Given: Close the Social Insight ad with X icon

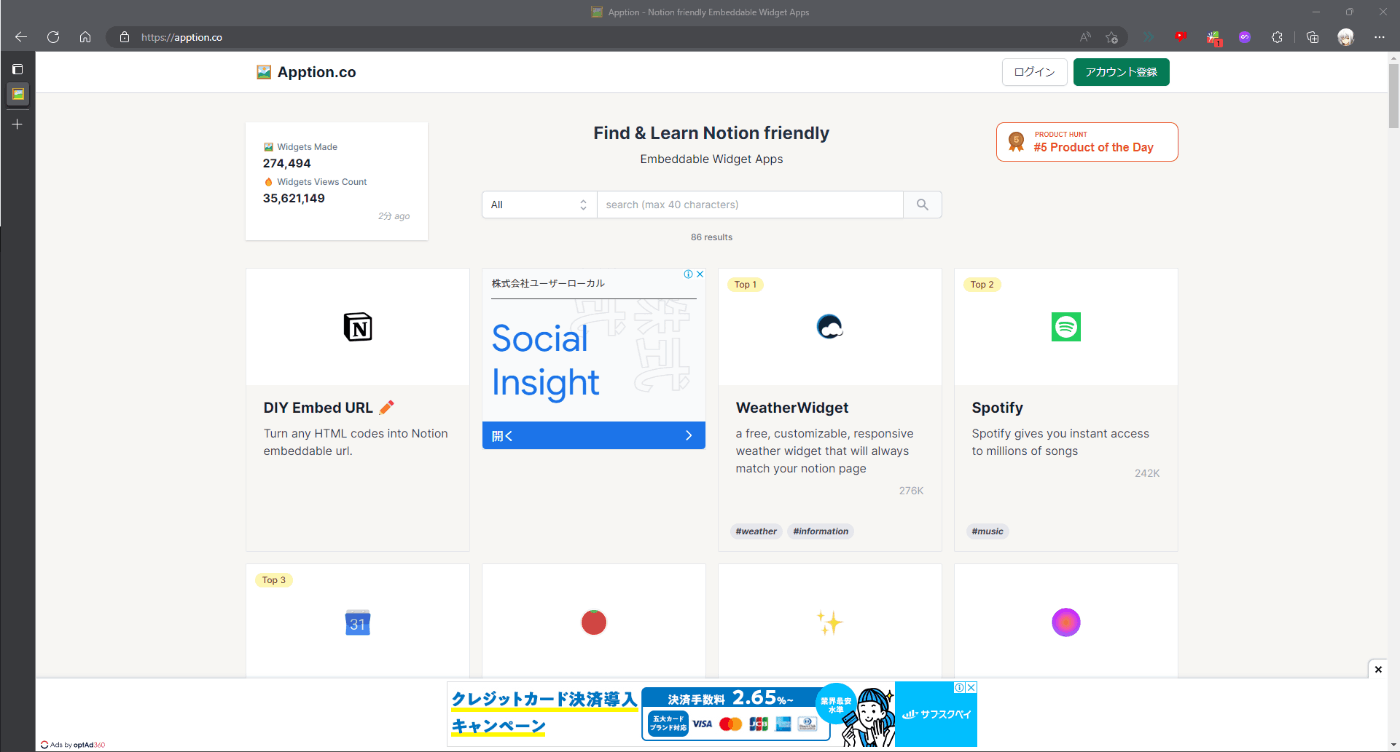Looking at the screenshot, I should tap(700, 274).
